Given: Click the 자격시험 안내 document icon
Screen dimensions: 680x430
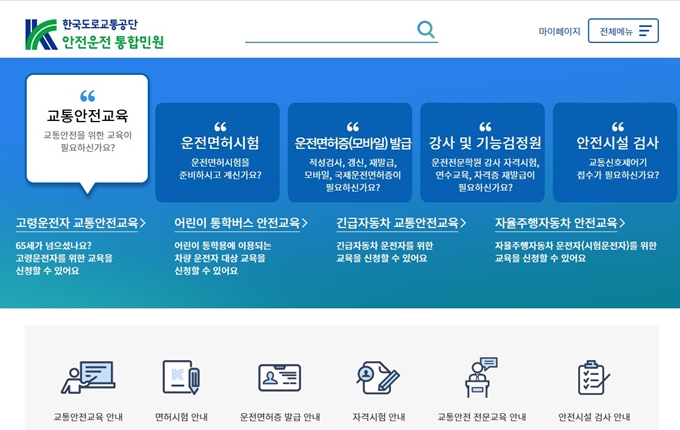Looking at the screenshot, I should click(x=378, y=378).
